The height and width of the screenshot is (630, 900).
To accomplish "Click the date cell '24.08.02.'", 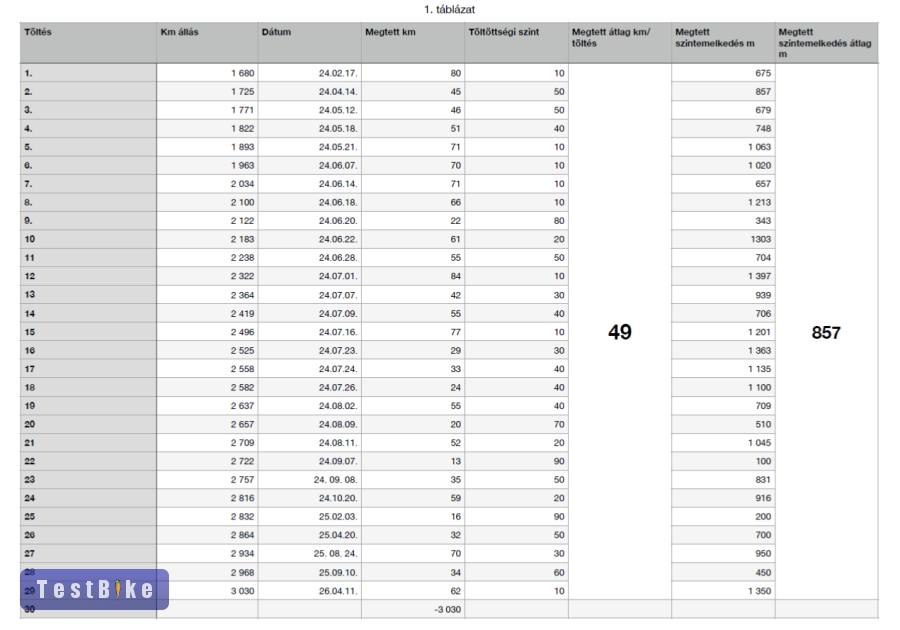I will point(310,406).
